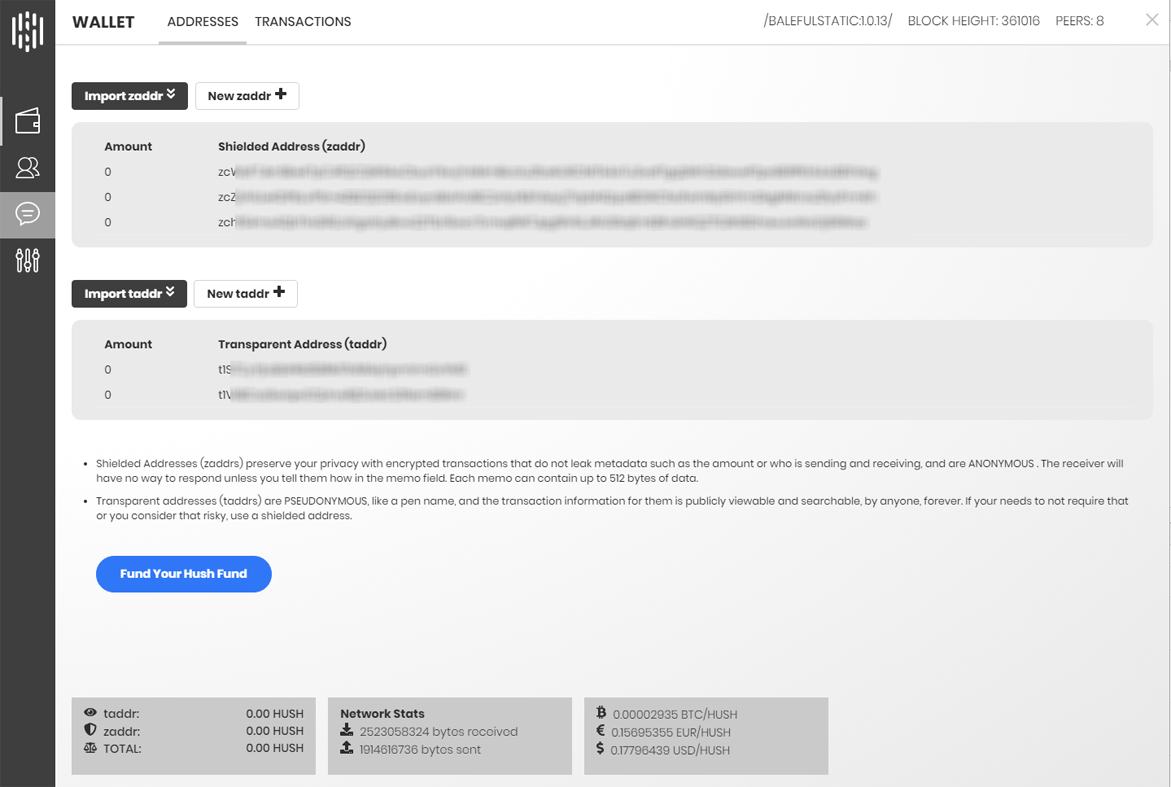Click the 2523058324 bytes received value
Screen dimensions: 1171x787
tap(438, 732)
